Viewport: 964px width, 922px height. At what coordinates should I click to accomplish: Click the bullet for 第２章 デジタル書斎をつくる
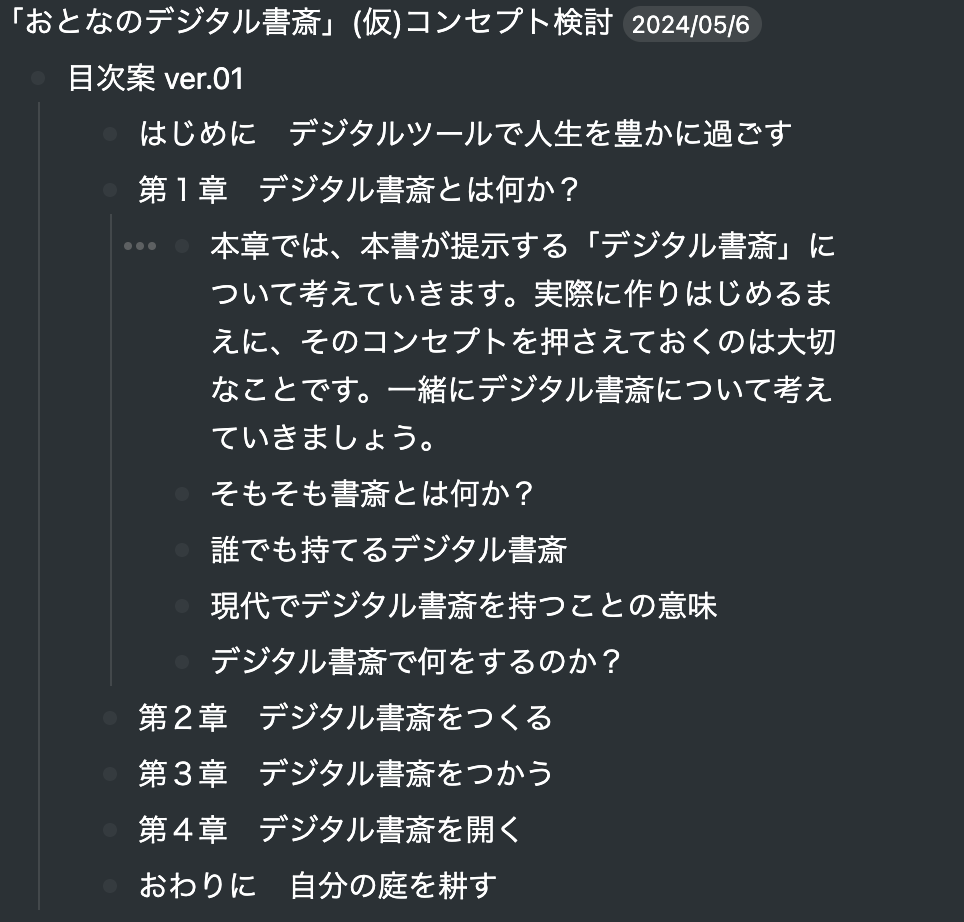113,717
